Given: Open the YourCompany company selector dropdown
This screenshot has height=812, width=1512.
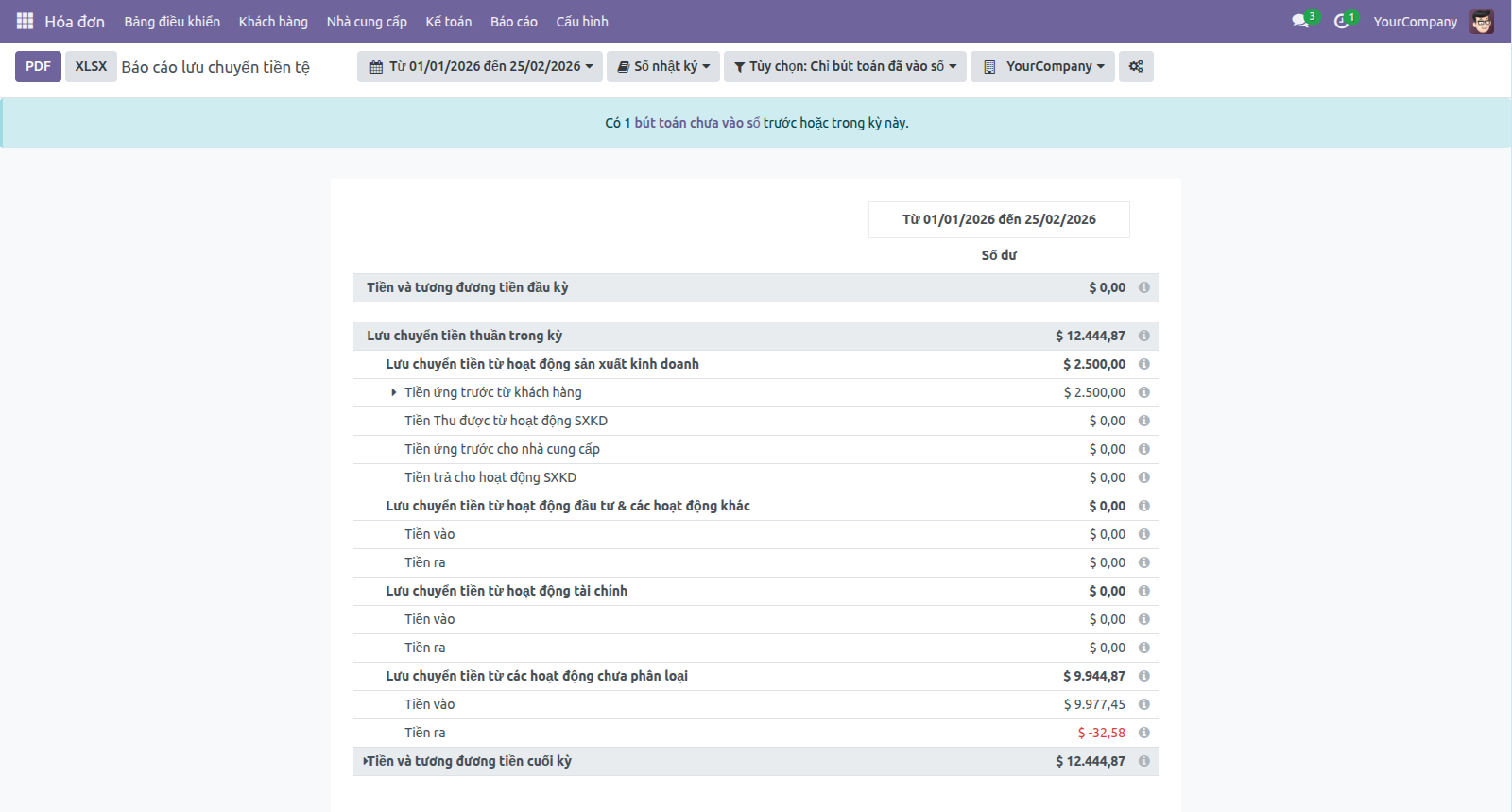Looking at the screenshot, I should click(x=1043, y=66).
